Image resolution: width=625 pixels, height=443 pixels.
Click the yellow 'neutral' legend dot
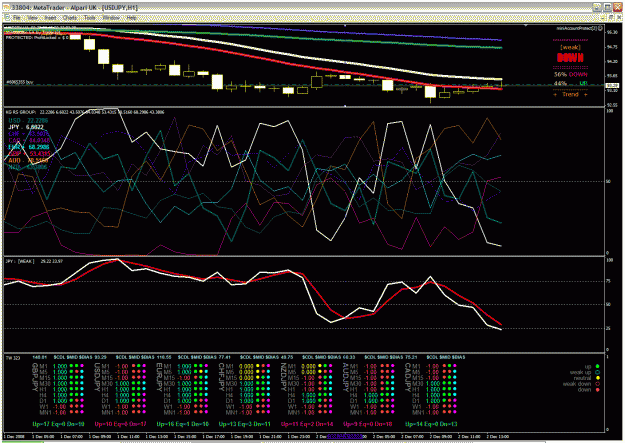click(597, 378)
